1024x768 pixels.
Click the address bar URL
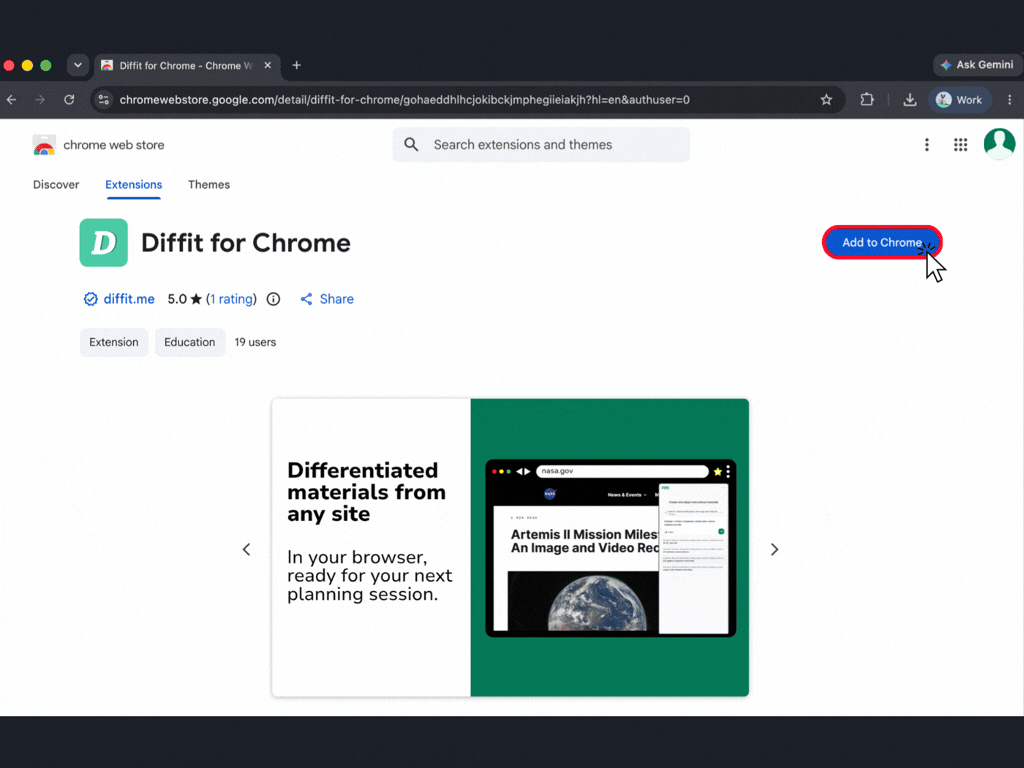(404, 100)
